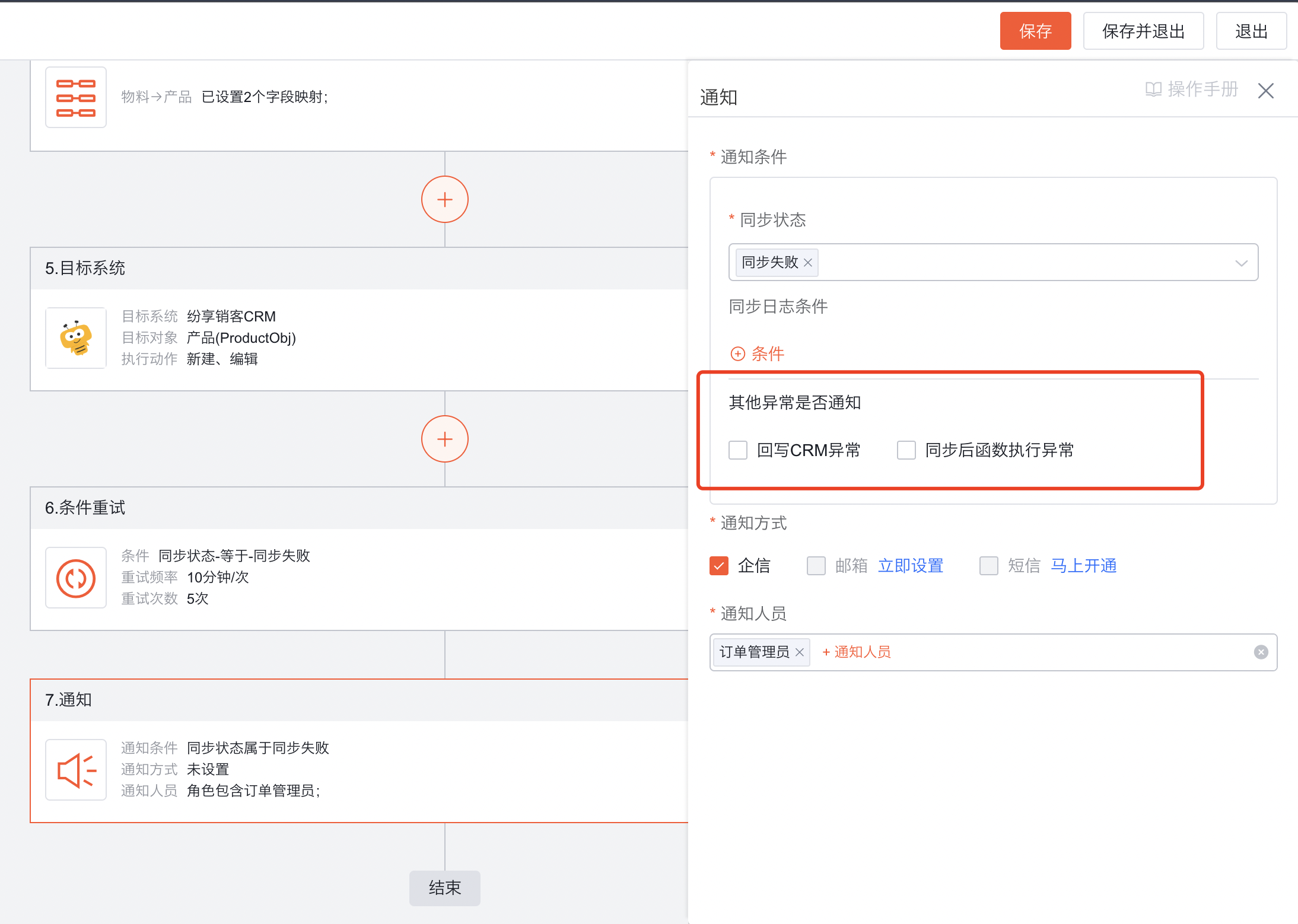Image resolution: width=1298 pixels, height=924 pixels.
Task: Close the 通知 settings panel
Action: 1266,90
